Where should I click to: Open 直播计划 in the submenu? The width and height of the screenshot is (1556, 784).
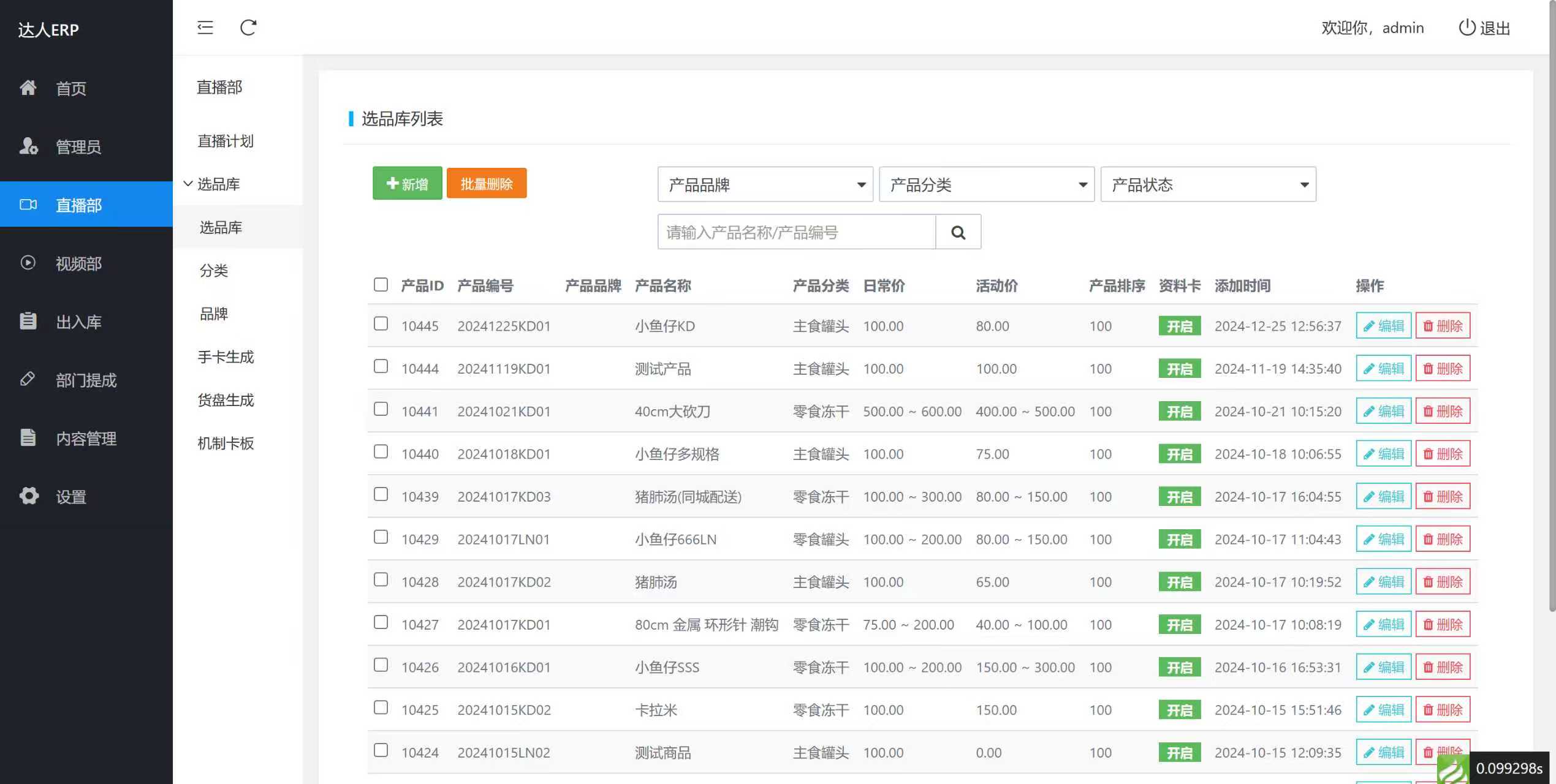(x=226, y=141)
